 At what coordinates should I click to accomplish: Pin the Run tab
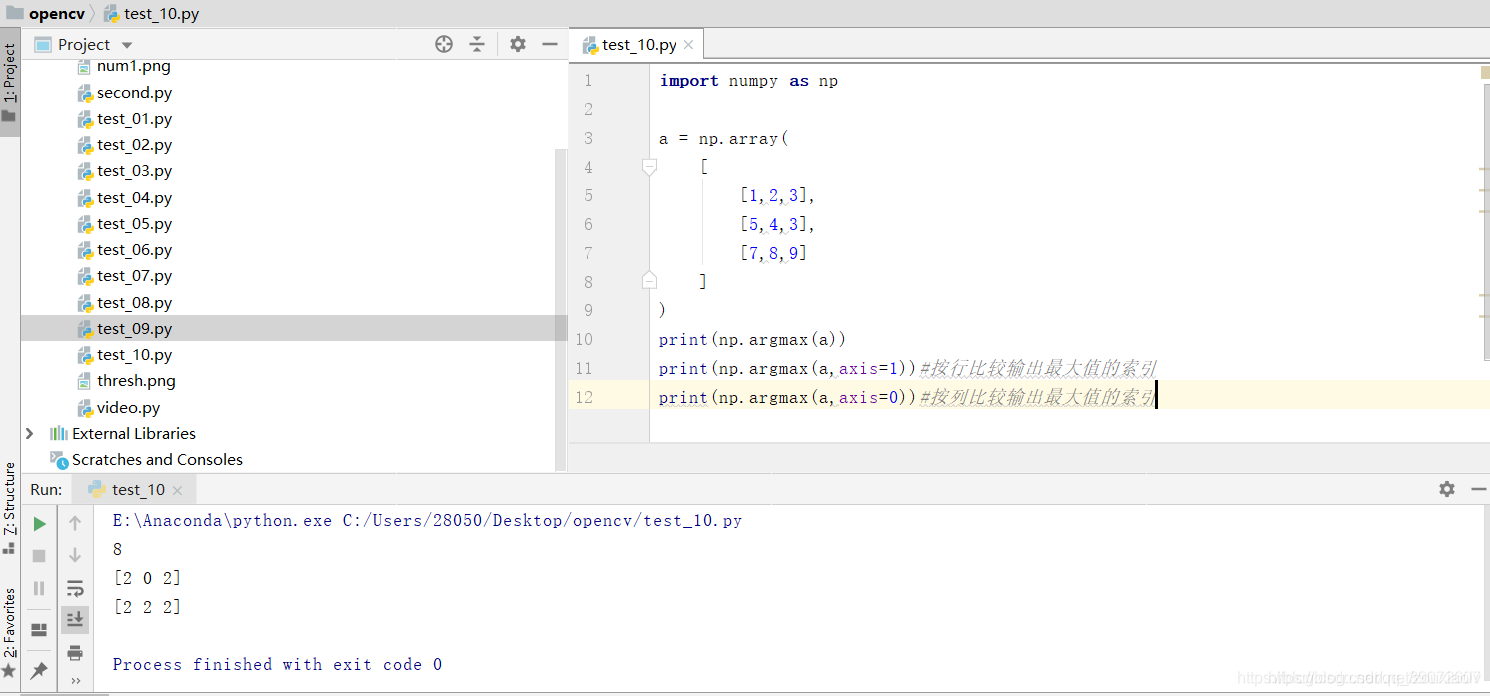point(39,670)
